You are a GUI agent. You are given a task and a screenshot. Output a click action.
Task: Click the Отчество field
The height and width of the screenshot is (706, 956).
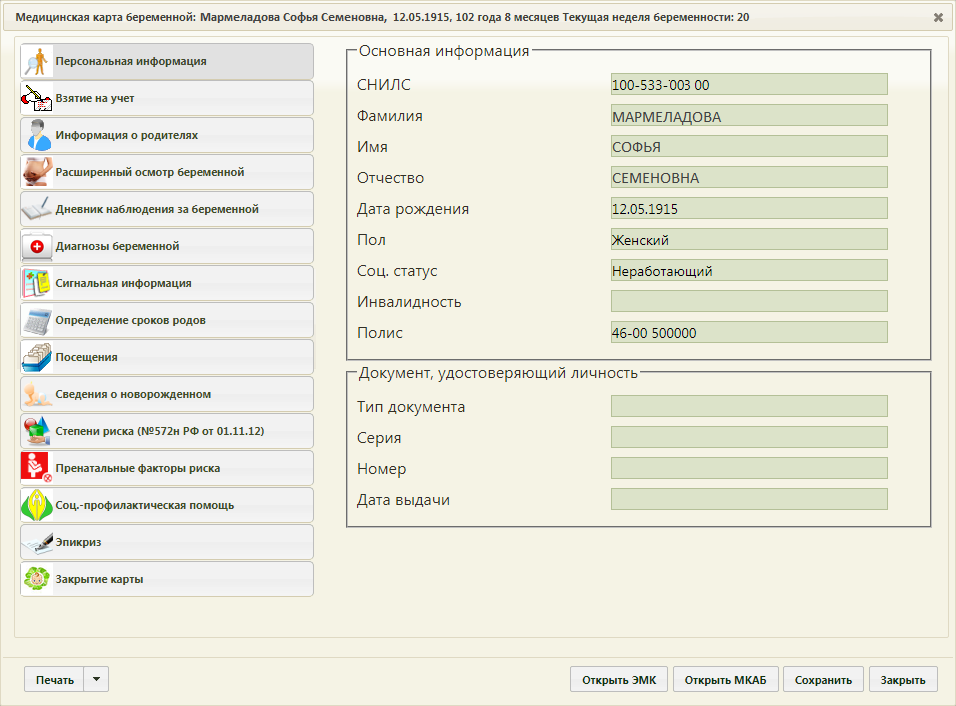749,178
